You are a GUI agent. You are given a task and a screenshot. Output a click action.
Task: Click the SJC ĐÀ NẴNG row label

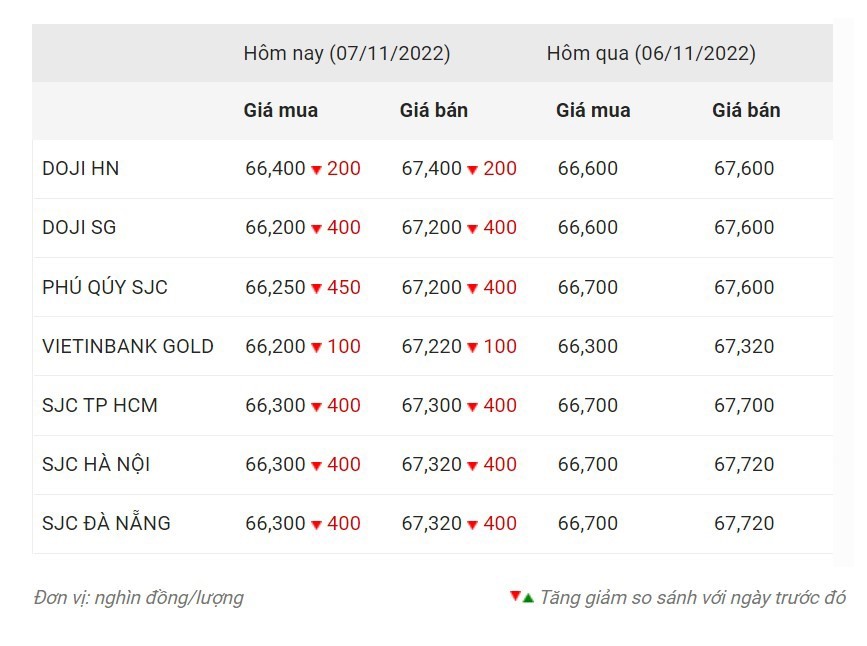[106, 523]
